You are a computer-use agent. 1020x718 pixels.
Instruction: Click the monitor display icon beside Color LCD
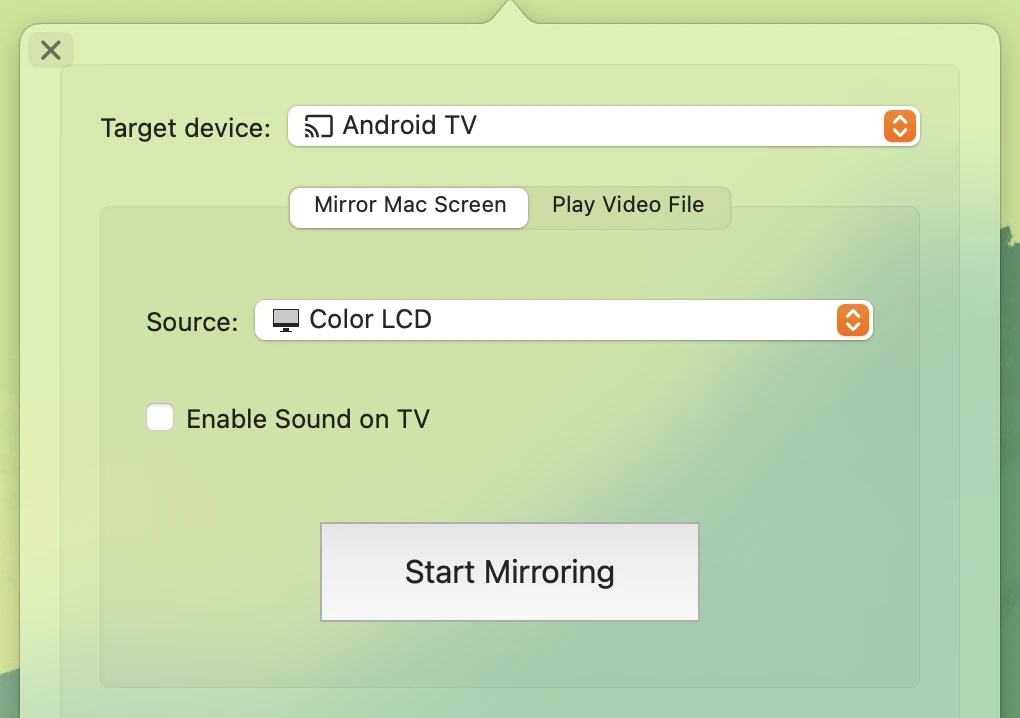click(284, 320)
